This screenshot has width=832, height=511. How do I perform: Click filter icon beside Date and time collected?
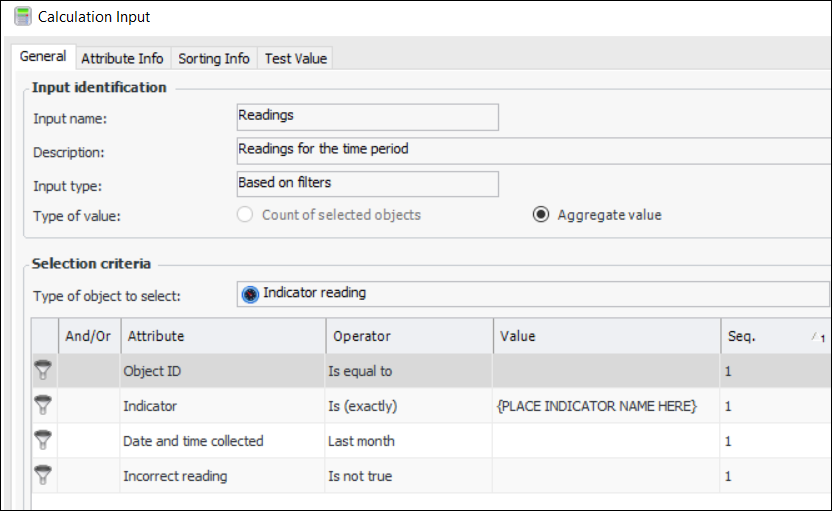coord(43,441)
